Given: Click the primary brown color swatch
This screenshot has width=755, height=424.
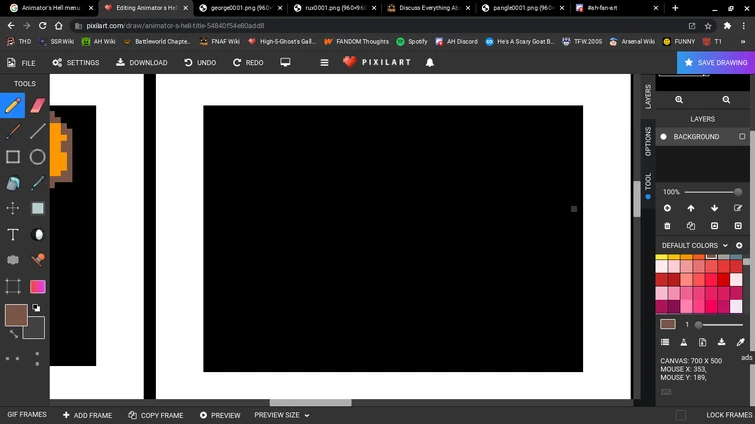Looking at the screenshot, I should 16,315.
